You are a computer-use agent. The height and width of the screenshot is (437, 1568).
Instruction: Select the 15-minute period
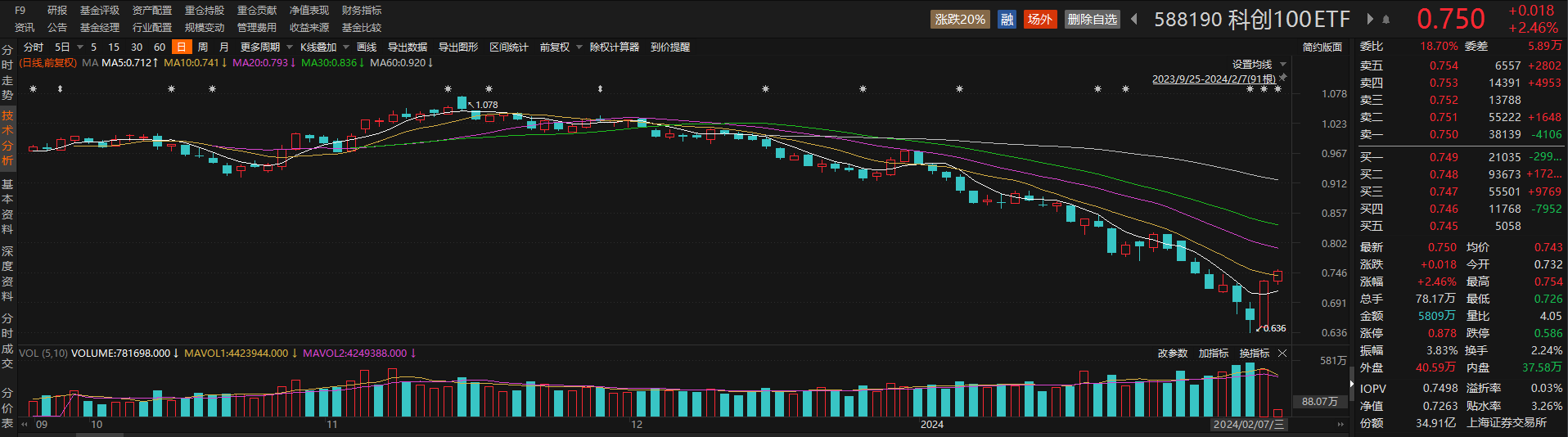[114, 47]
